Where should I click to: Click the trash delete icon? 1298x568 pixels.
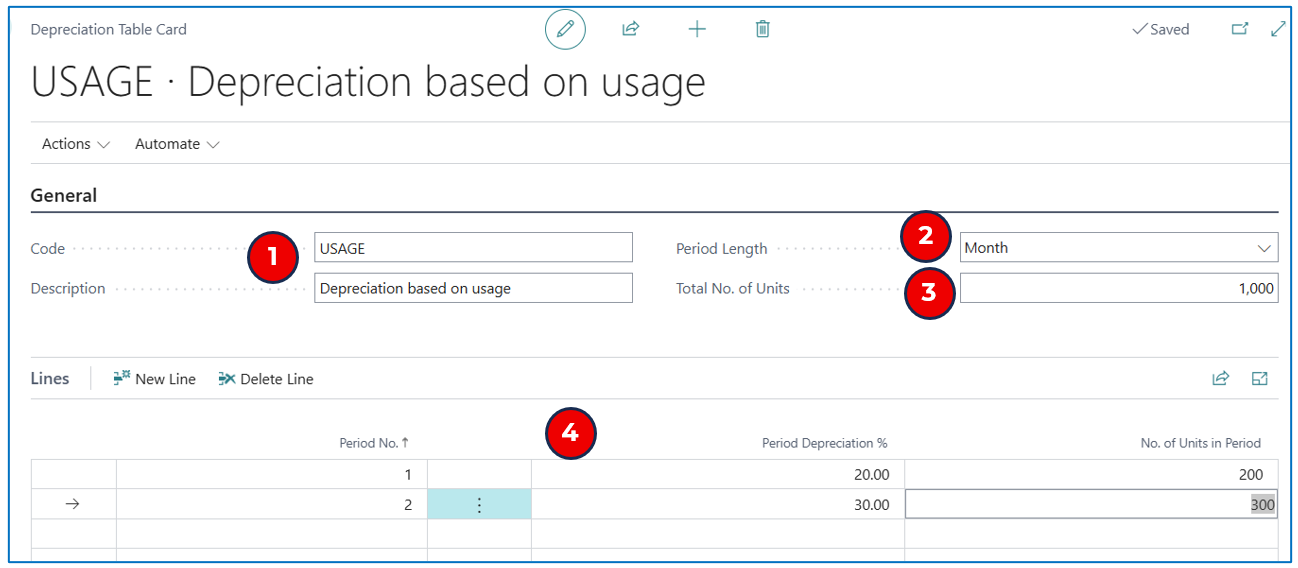[x=762, y=30]
